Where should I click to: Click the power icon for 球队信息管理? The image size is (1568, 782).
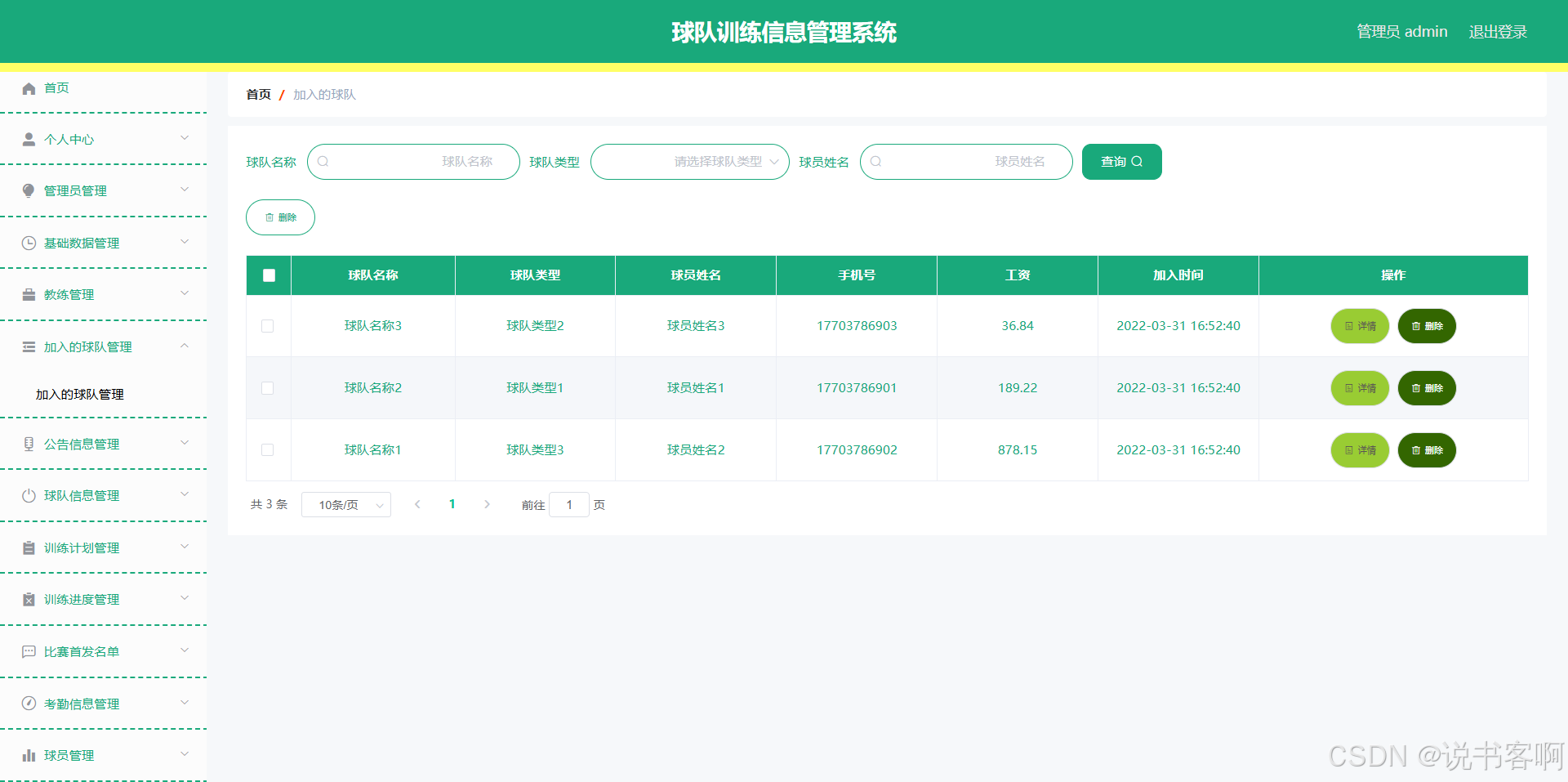pyautogui.click(x=29, y=496)
